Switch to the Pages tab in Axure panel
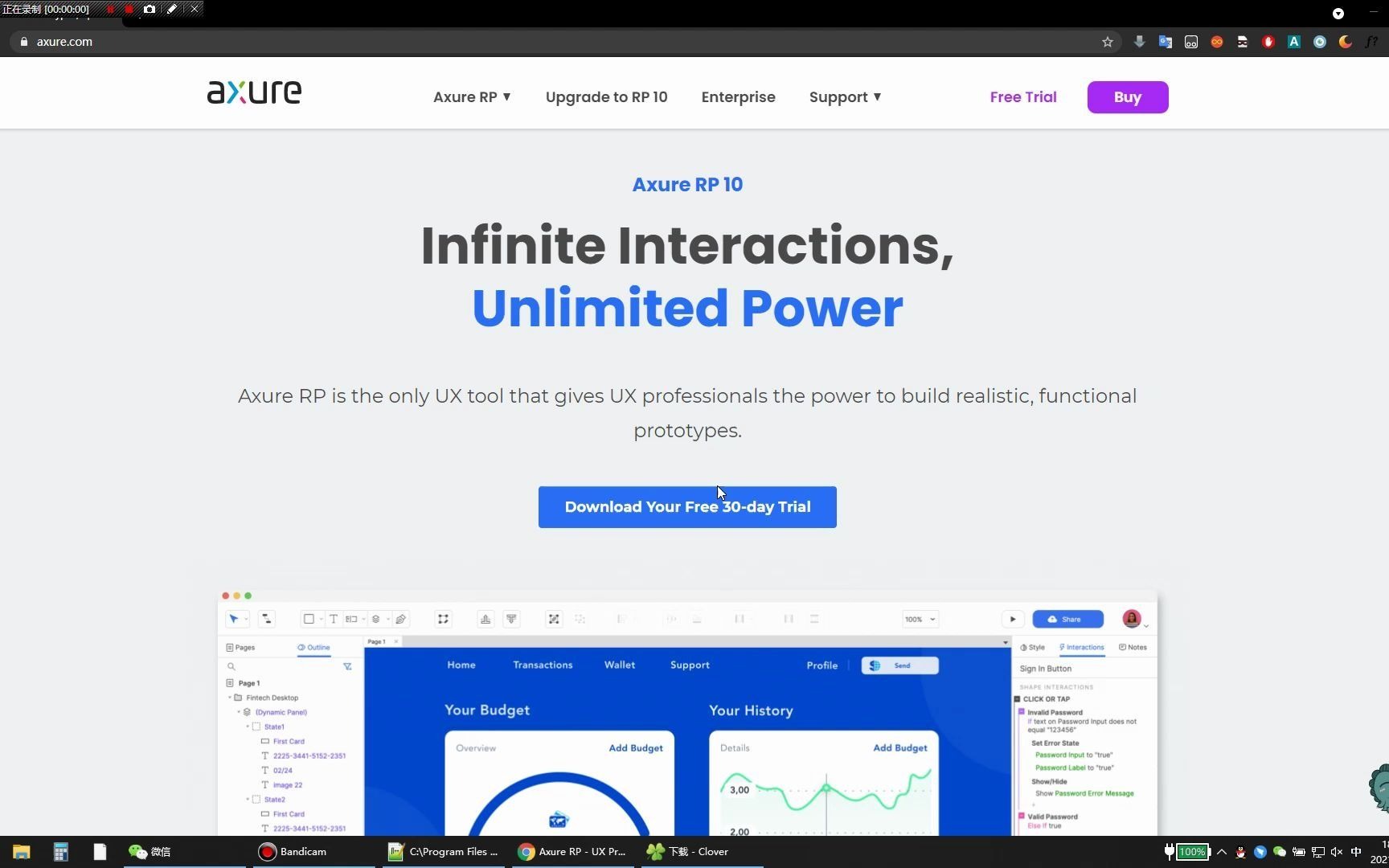 click(x=240, y=647)
